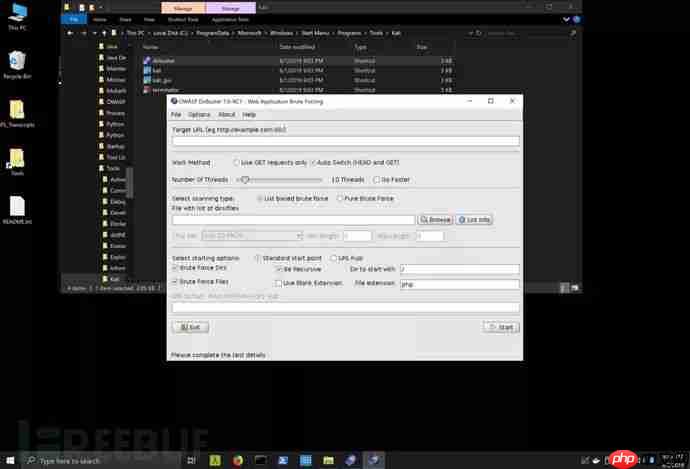Screen dimensions: 690x469
Task: Click the kali shortcut icon in Explorer
Action: point(147,70)
